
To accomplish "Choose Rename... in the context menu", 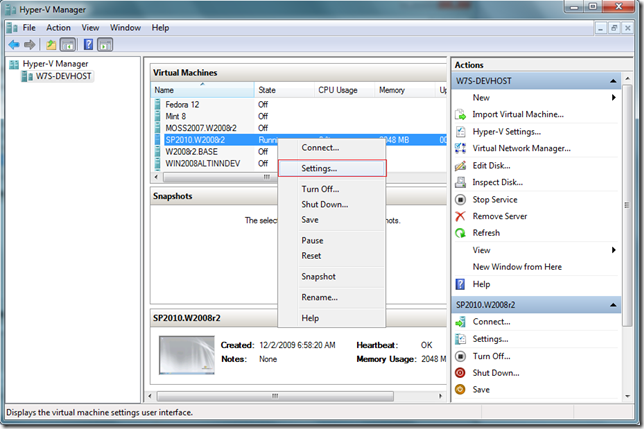I will [332, 297].
